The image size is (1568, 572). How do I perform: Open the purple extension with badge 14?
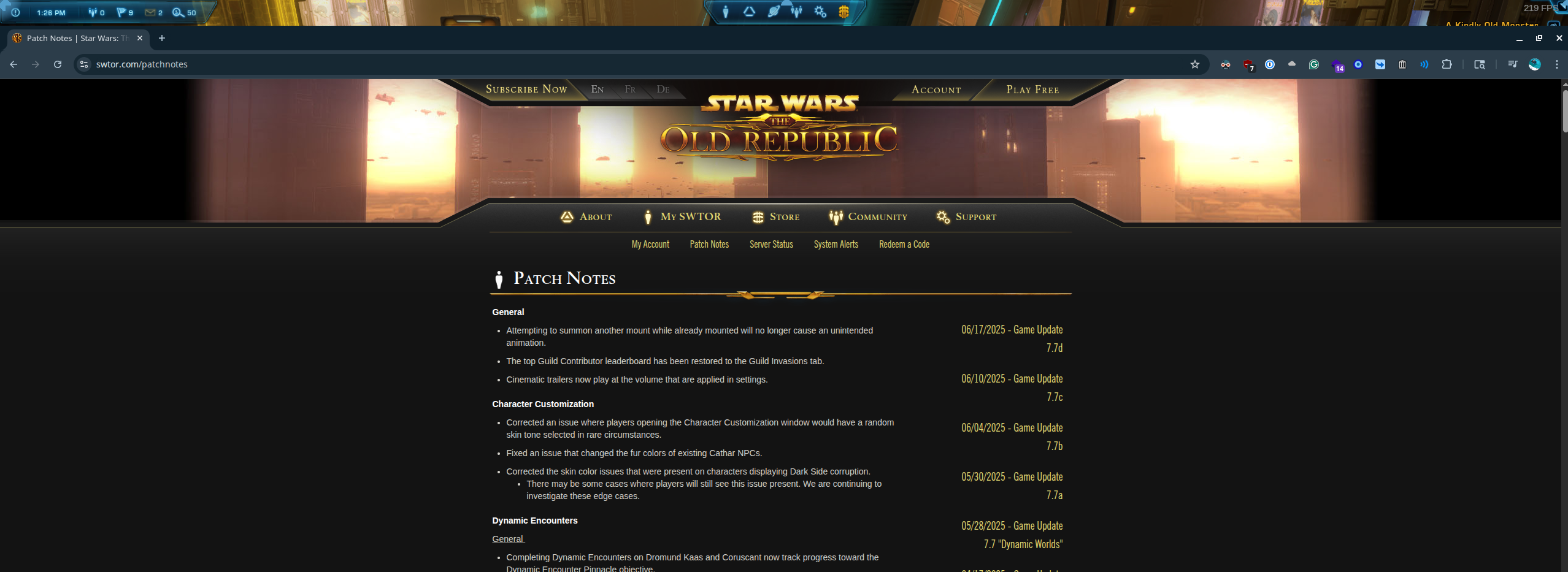(x=1337, y=65)
